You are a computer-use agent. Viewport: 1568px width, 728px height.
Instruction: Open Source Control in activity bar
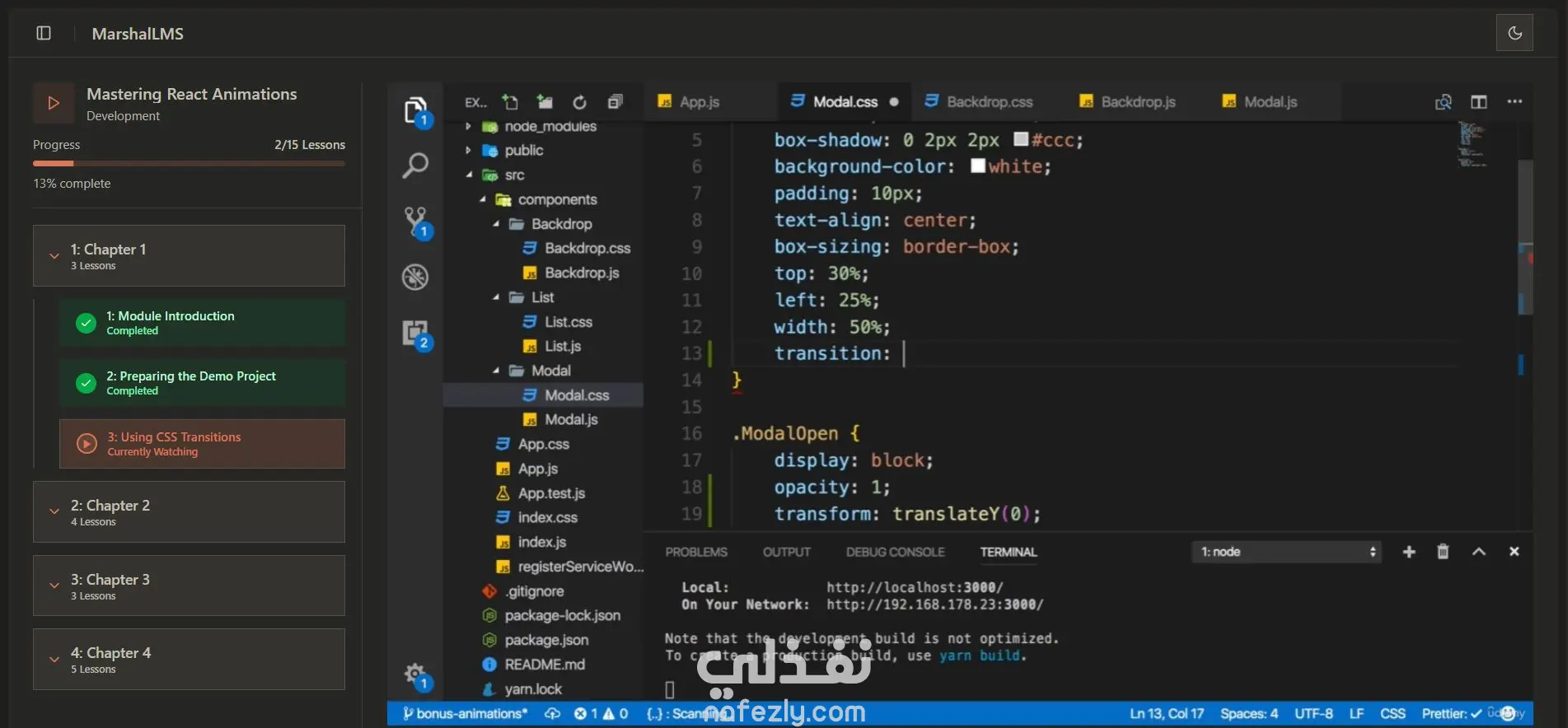[416, 222]
